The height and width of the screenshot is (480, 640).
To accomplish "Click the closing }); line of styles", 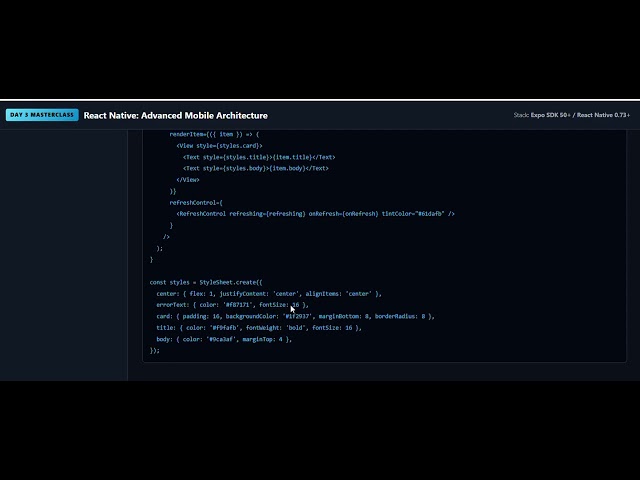I will [x=155, y=350].
